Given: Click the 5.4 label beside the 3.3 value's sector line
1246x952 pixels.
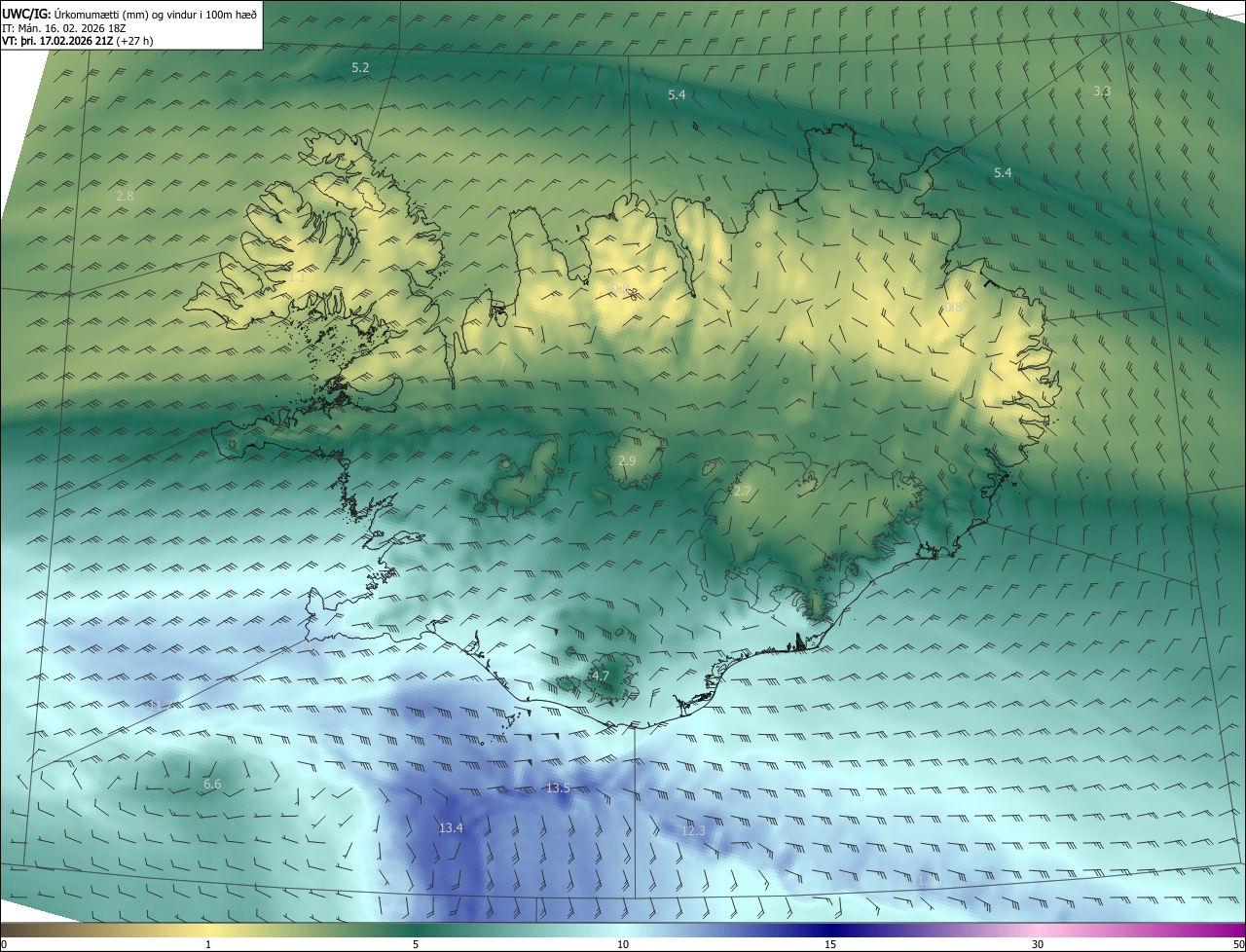Looking at the screenshot, I should (x=1003, y=172).
